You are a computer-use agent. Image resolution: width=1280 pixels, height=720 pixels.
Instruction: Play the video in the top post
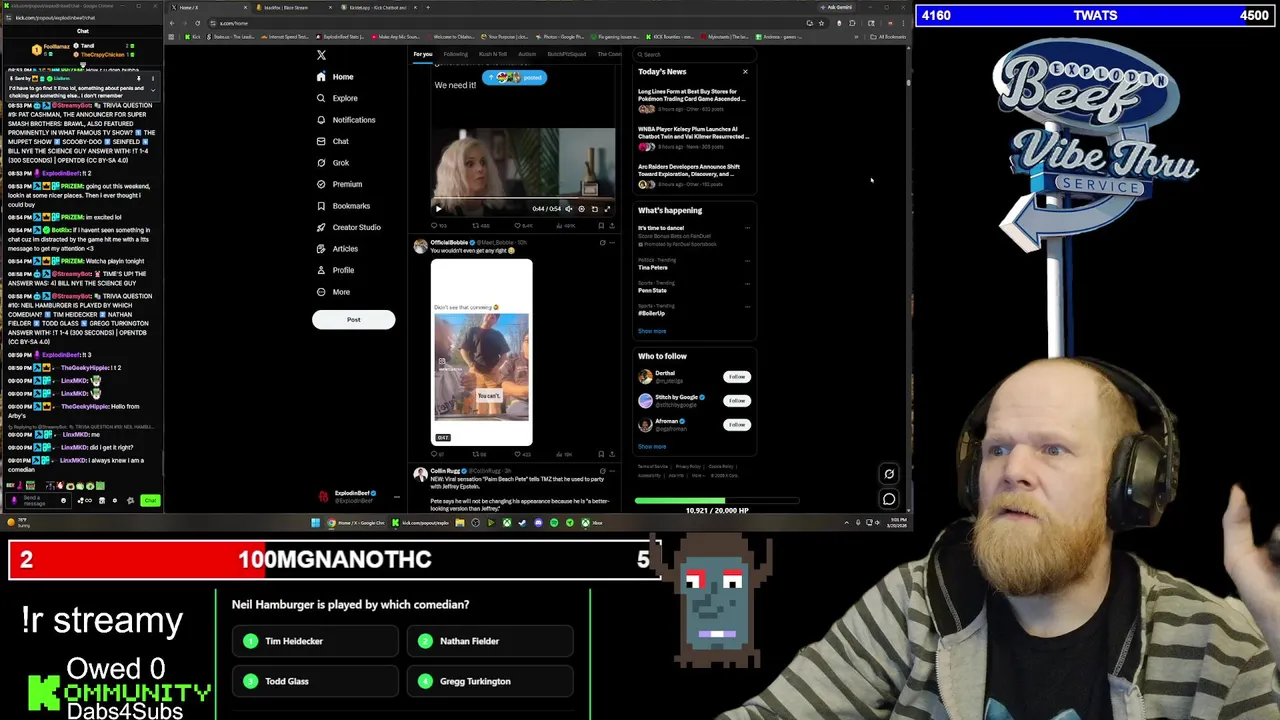(438, 209)
